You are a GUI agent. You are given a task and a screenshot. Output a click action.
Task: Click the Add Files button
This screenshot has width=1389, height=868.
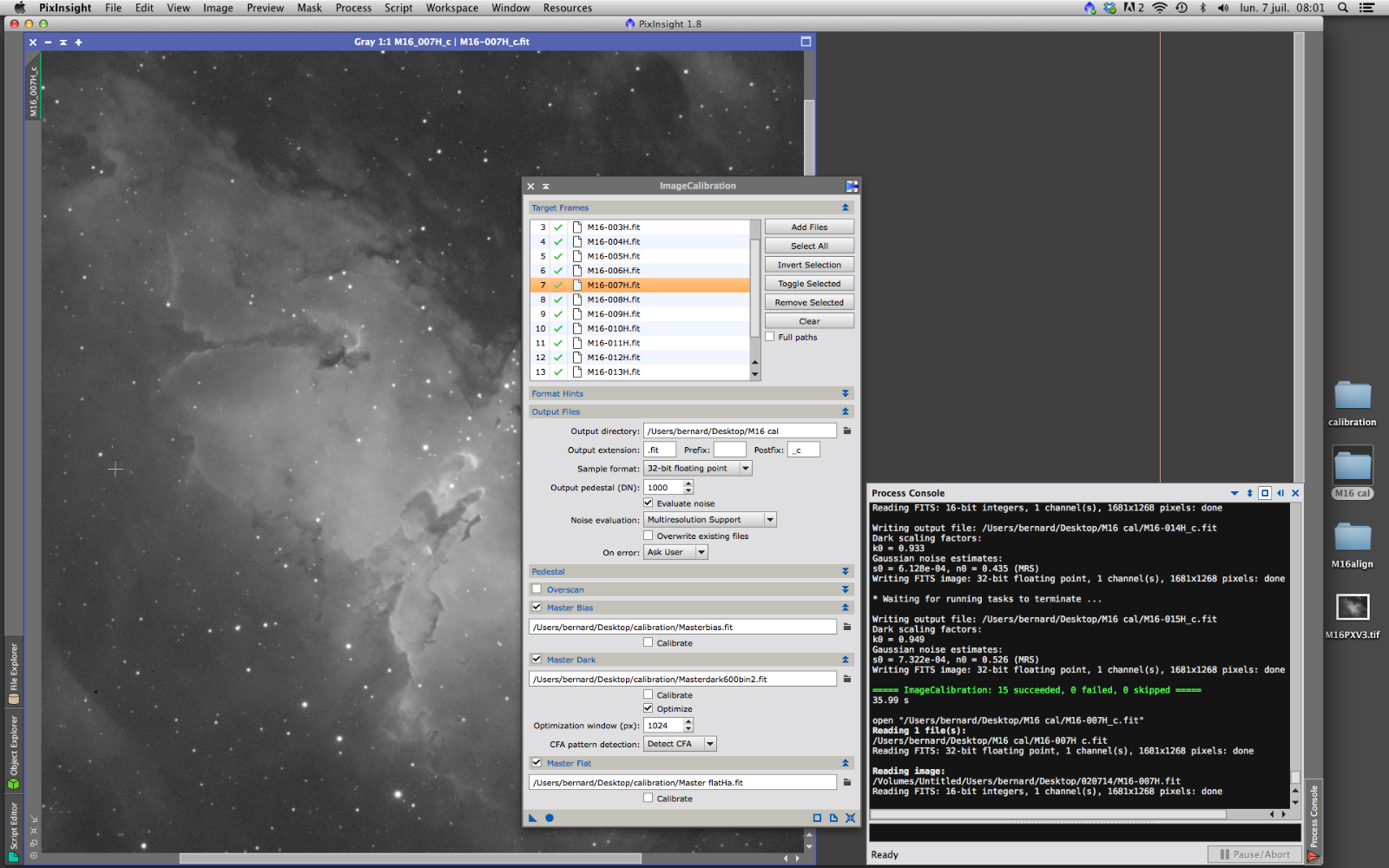pos(809,227)
